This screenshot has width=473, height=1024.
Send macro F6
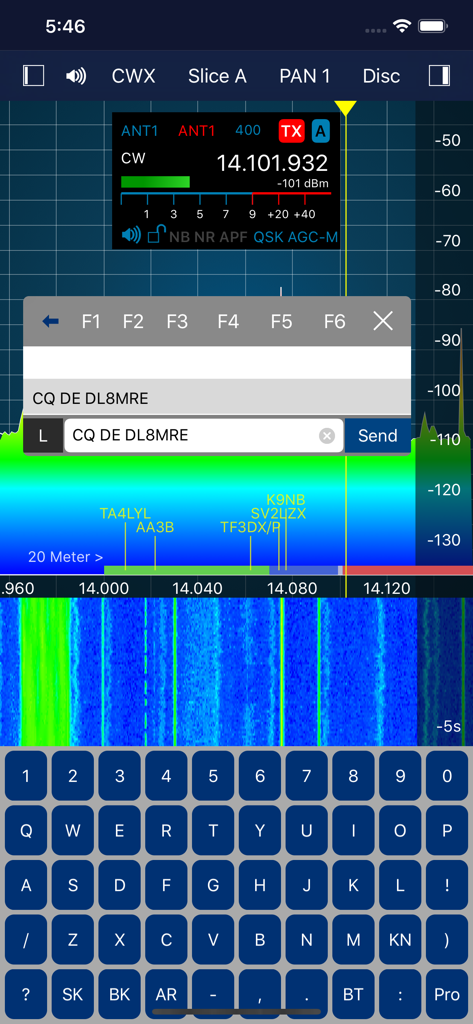tap(334, 321)
